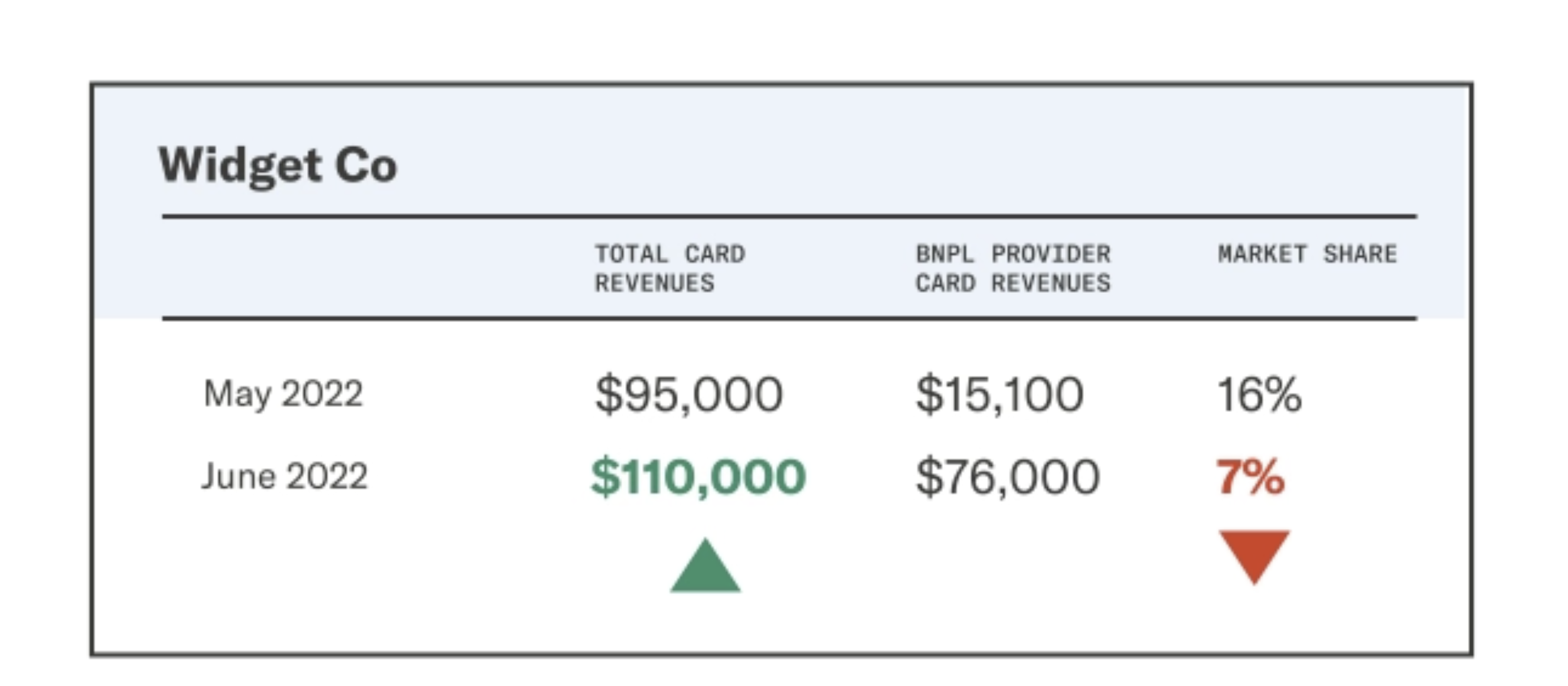Click the word BNPL in the header
The width and height of the screenshot is (1568, 686).
(x=945, y=254)
